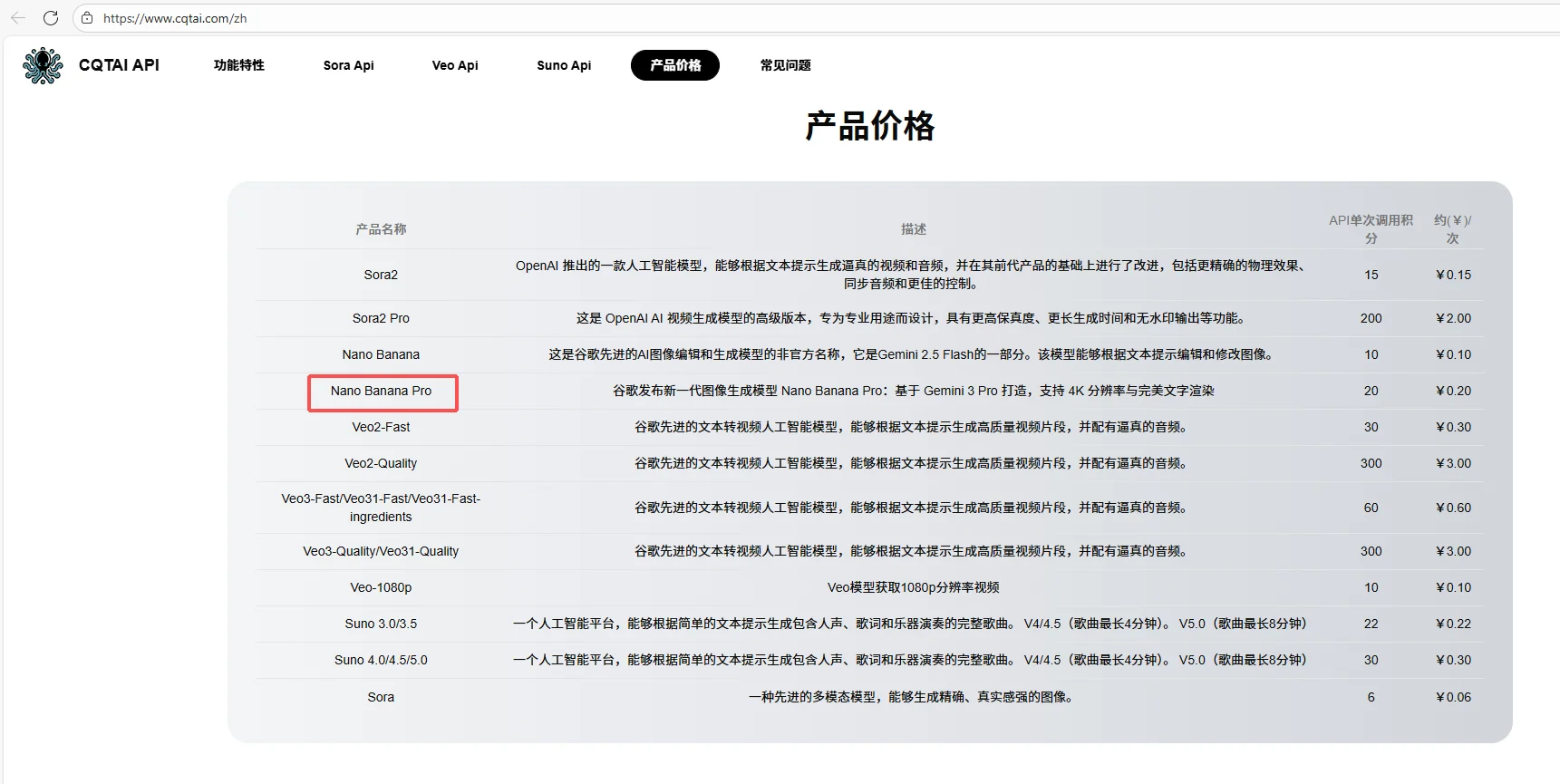Select the Nano Banana Pro product name
Viewport: 1560px width, 784px height.
coord(381,391)
